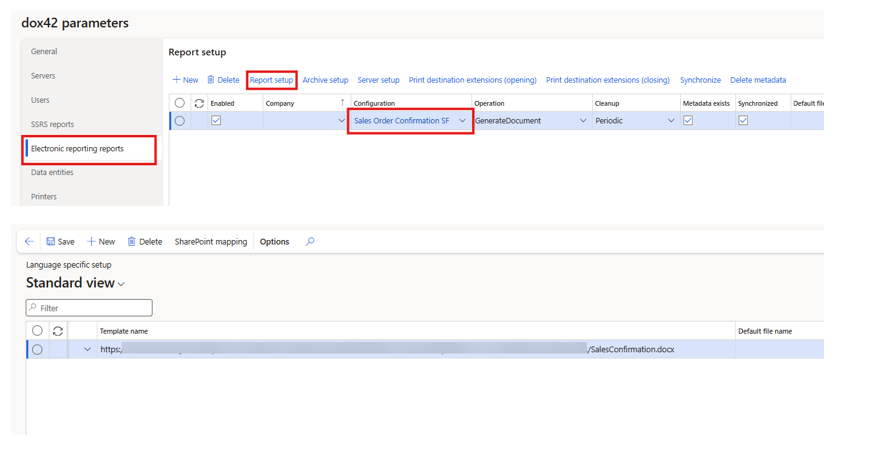Toggle select-all circle in Template name grid
Screen dimensions: 872x449
(37, 330)
